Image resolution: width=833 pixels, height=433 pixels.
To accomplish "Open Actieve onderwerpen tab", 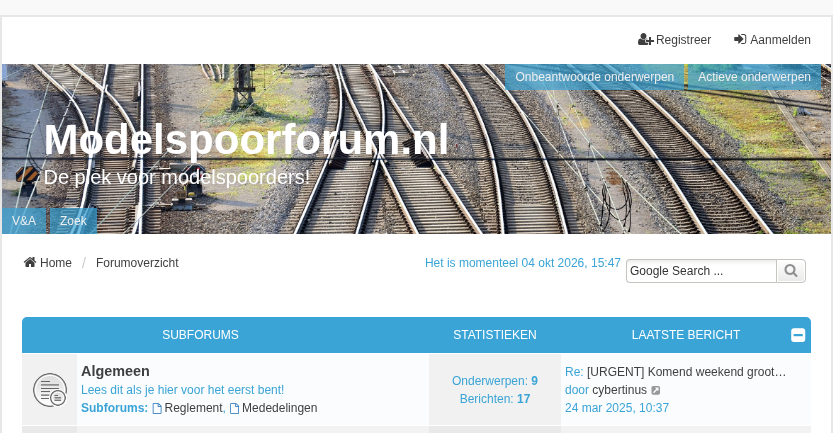I will (x=754, y=77).
